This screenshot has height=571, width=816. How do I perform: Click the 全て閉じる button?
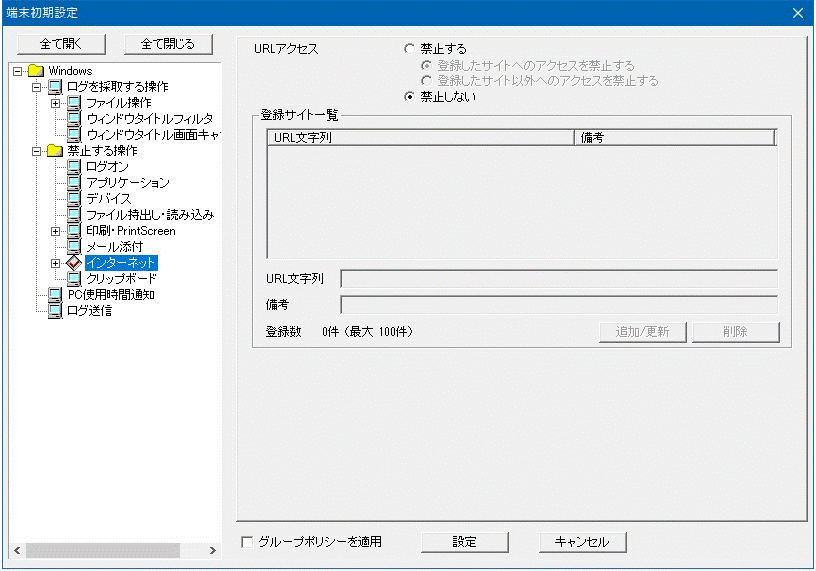(168, 44)
